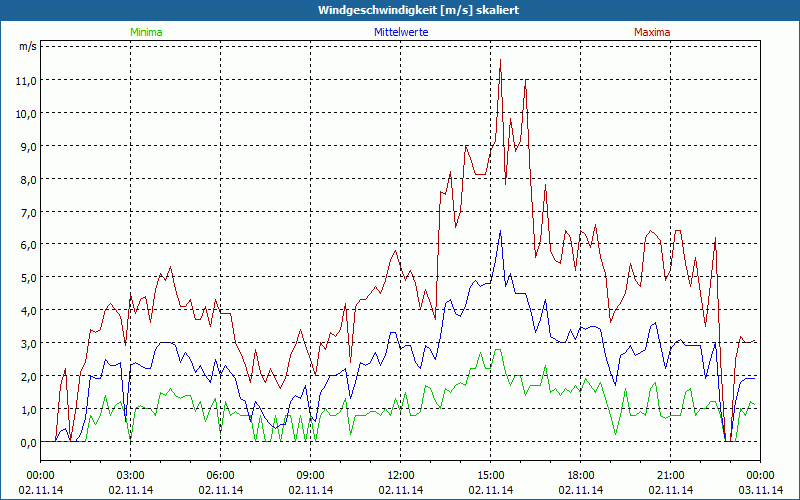Click the highest peak of the red Maxima curve

[500, 60]
